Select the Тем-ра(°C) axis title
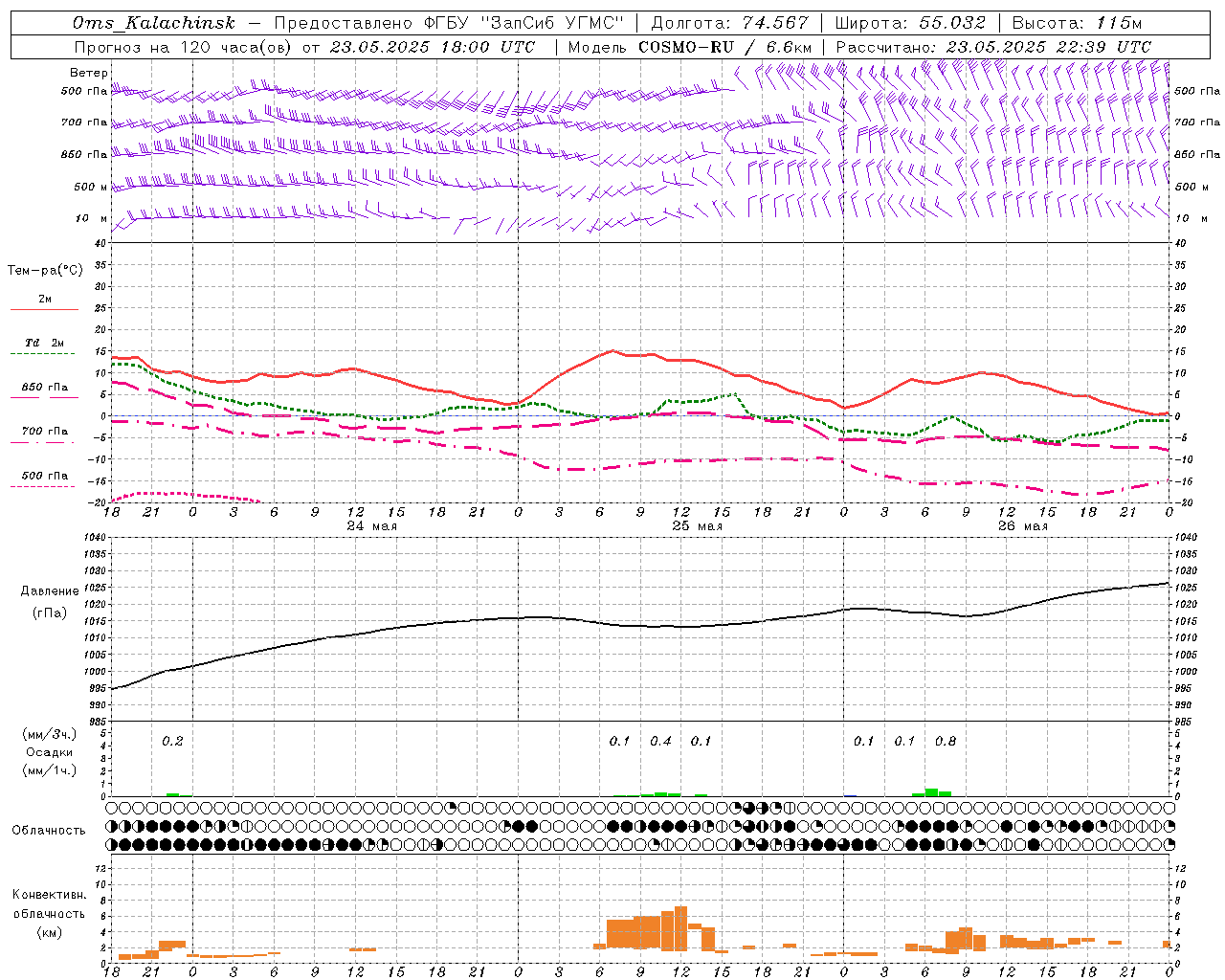This screenshot has height=980, width=1225. [x=45, y=271]
